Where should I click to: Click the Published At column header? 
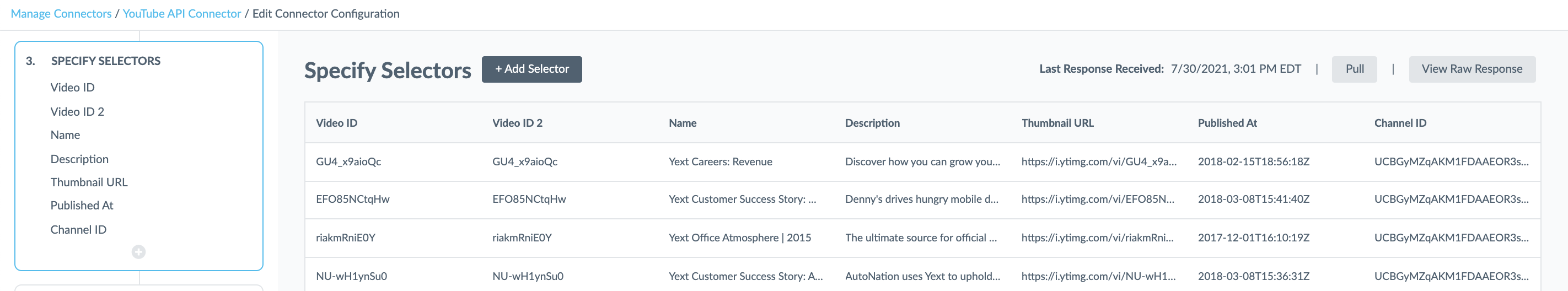click(x=1227, y=123)
